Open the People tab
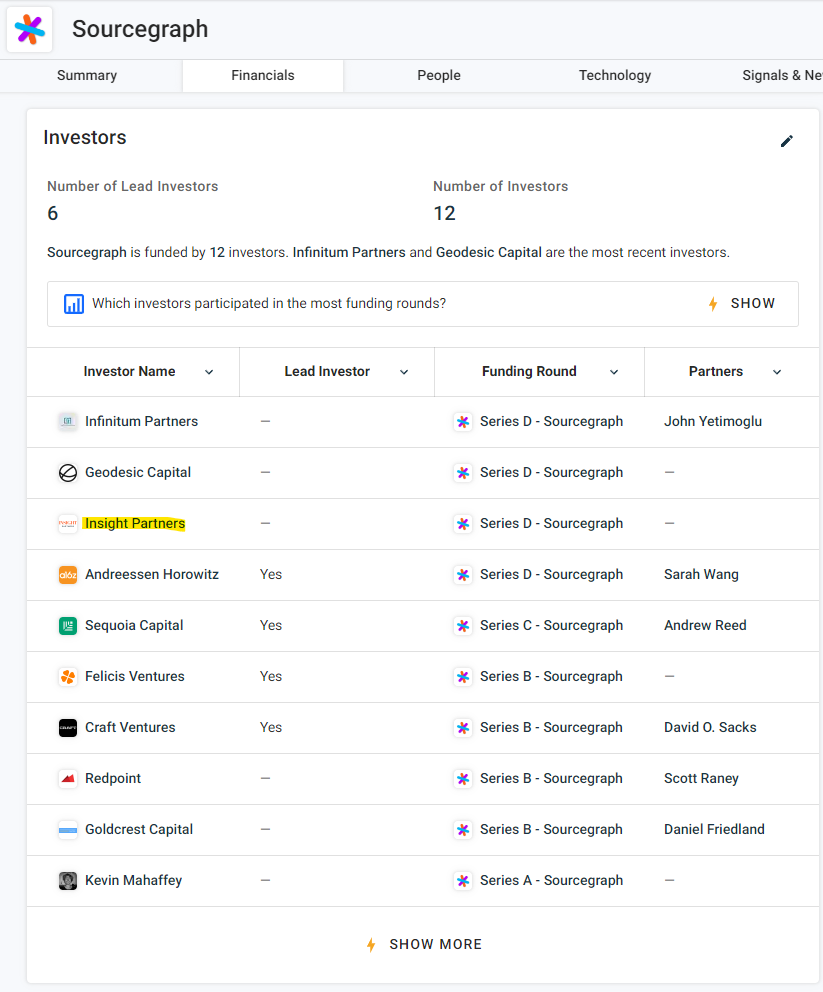This screenshot has height=992, width=823. click(x=439, y=75)
